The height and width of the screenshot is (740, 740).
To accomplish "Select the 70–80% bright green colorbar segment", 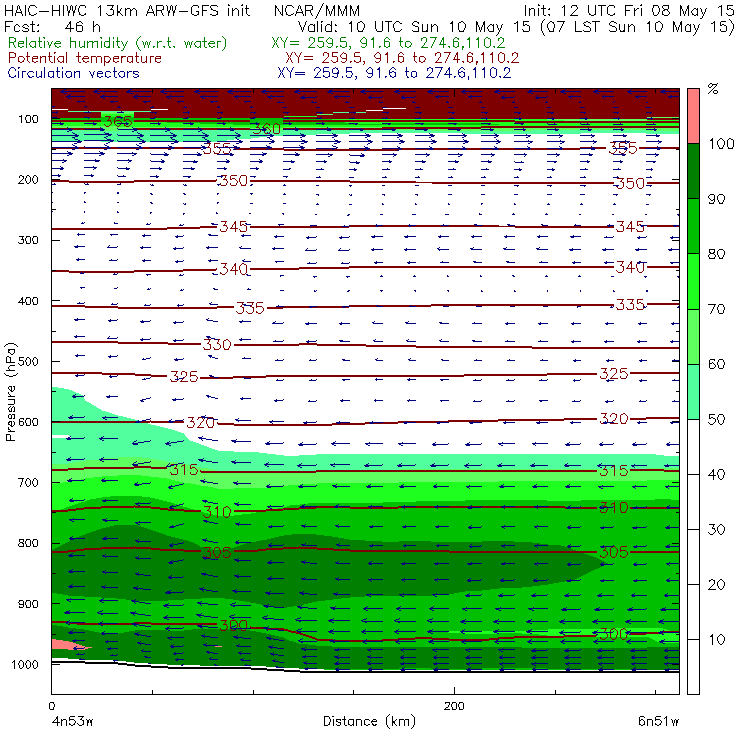I will pyautogui.click(x=693, y=281).
